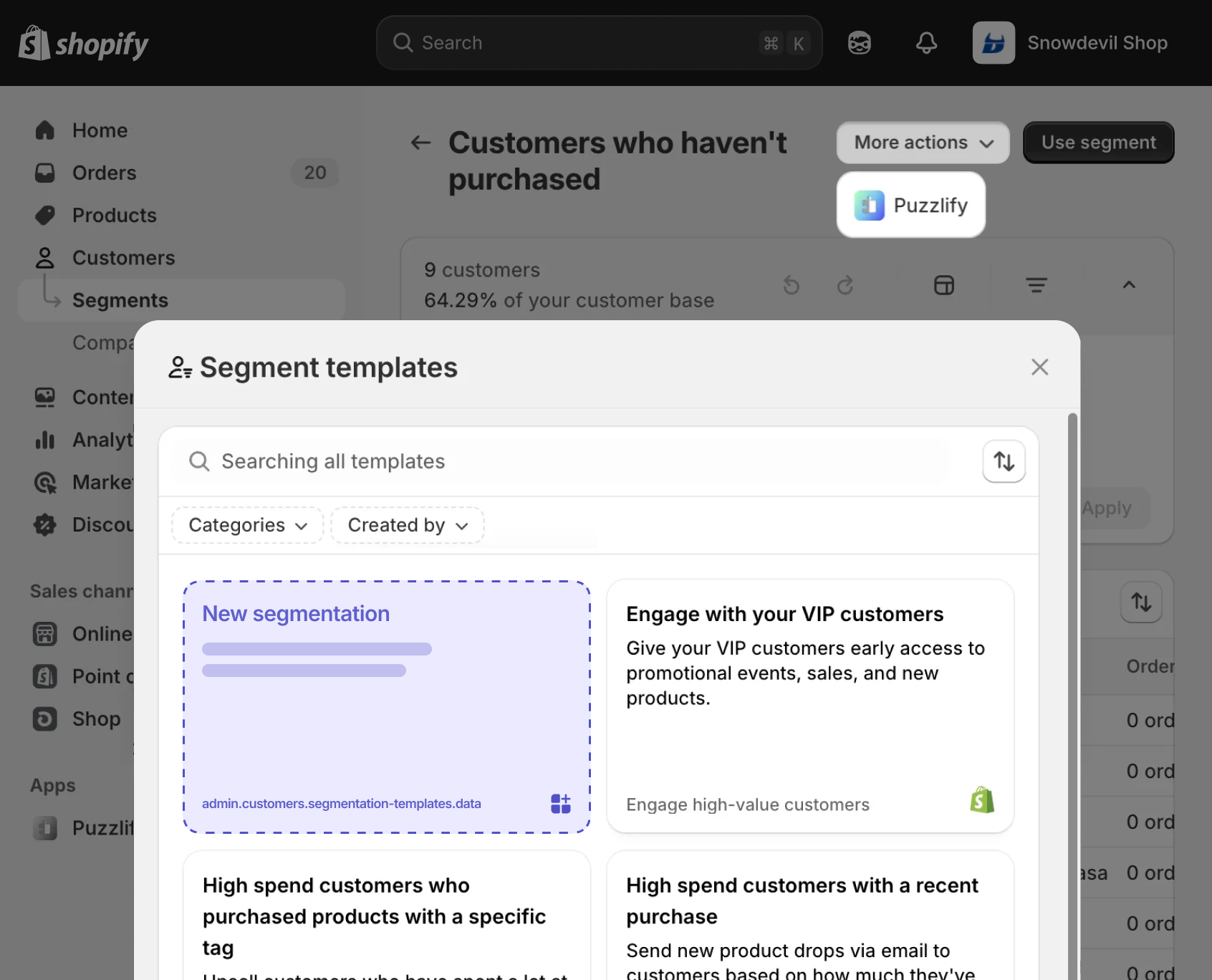Open the notifications bell

click(x=926, y=43)
